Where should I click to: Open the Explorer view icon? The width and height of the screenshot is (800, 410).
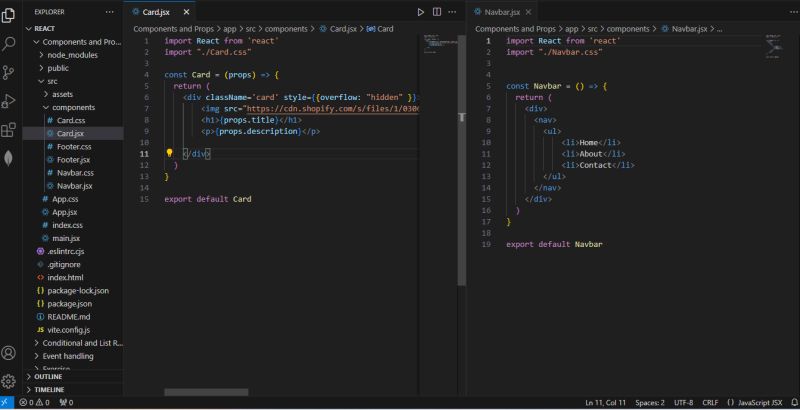[x=9, y=15]
